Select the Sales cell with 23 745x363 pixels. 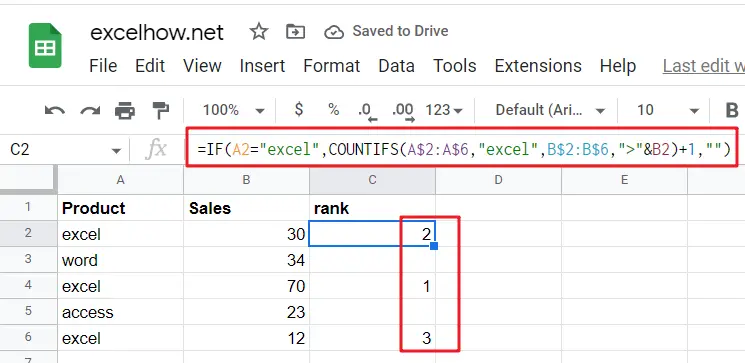[246, 312]
